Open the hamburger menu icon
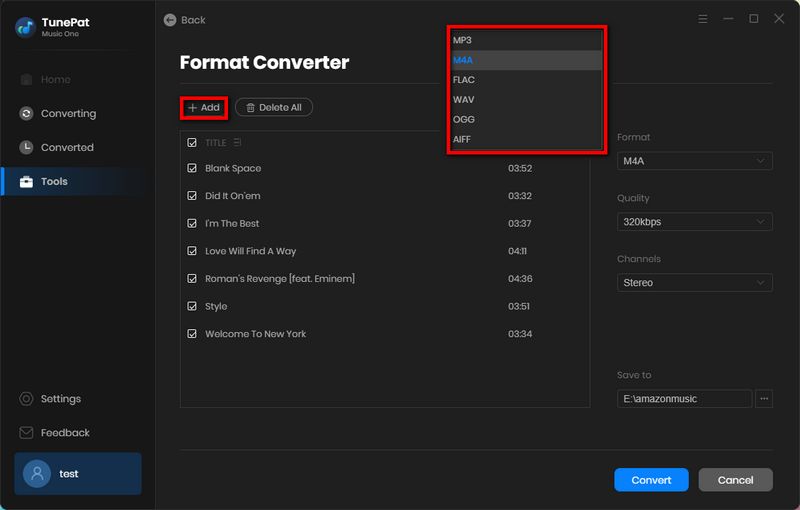The height and width of the screenshot is (510, 800). coord(703,19)
